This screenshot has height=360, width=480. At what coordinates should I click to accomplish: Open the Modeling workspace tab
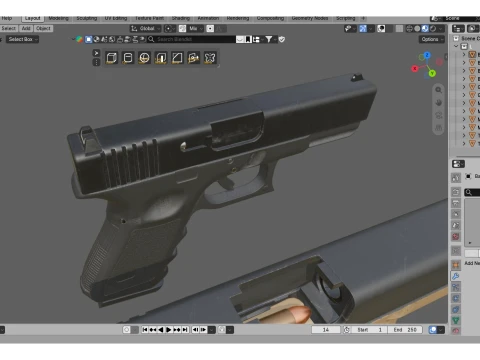[x=58, y=18]
